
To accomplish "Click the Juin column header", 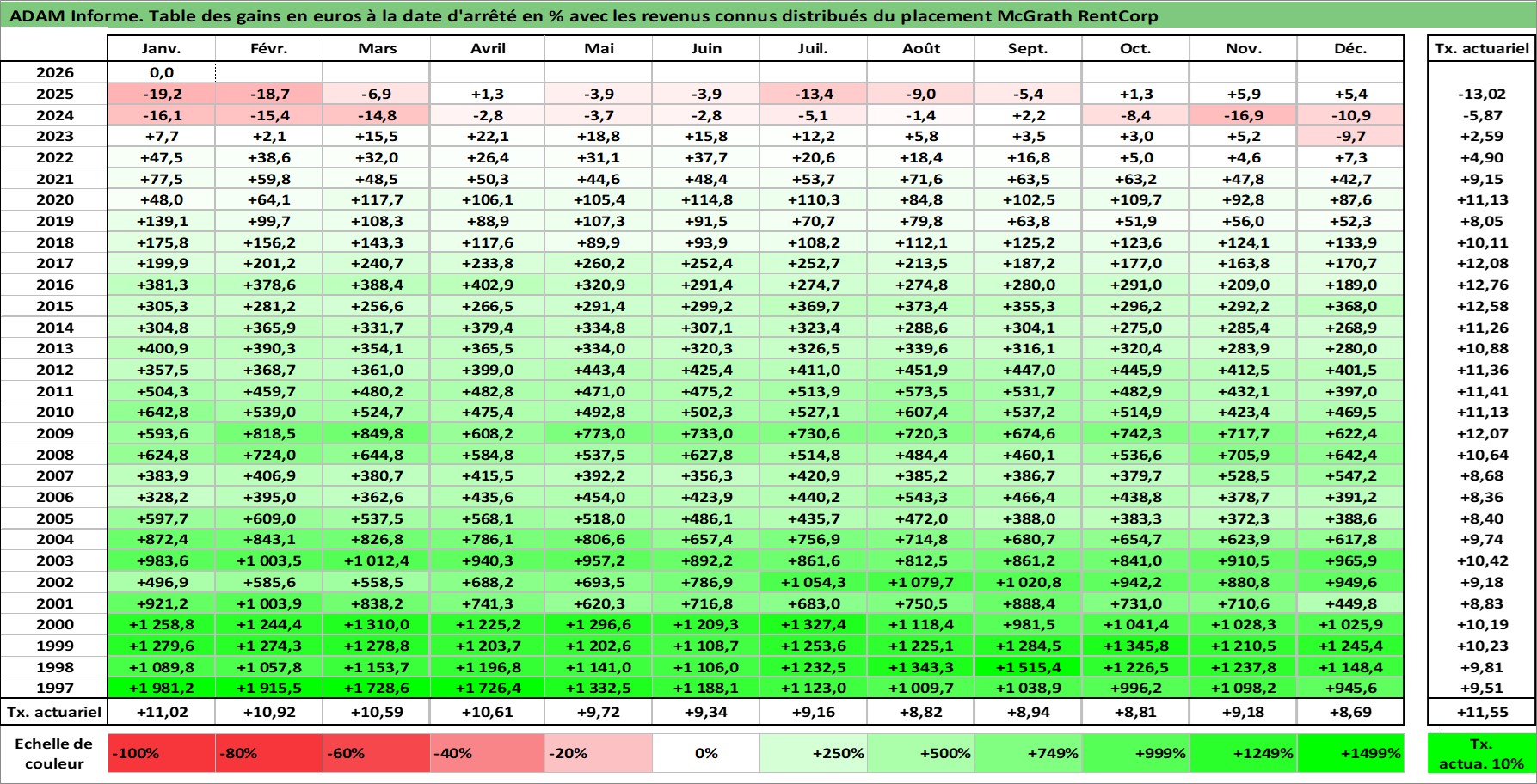I will coord(706,48).
